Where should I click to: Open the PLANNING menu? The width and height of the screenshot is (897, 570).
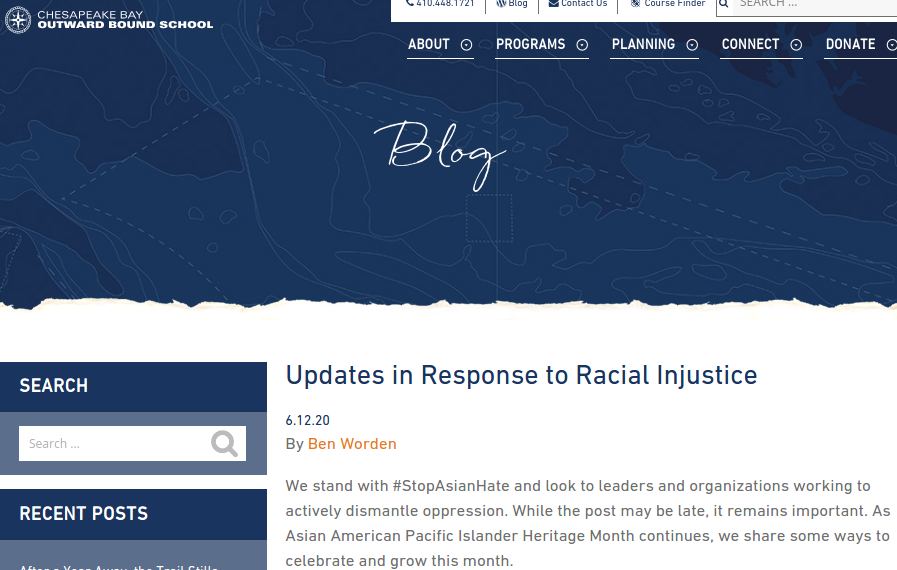643,44
